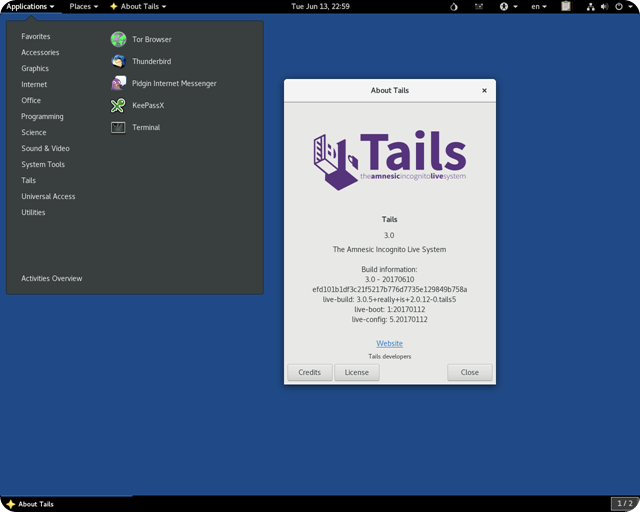The height and width of the screenshot is (512, 640).
Task: Click the License button
Action: pos(357,372)
